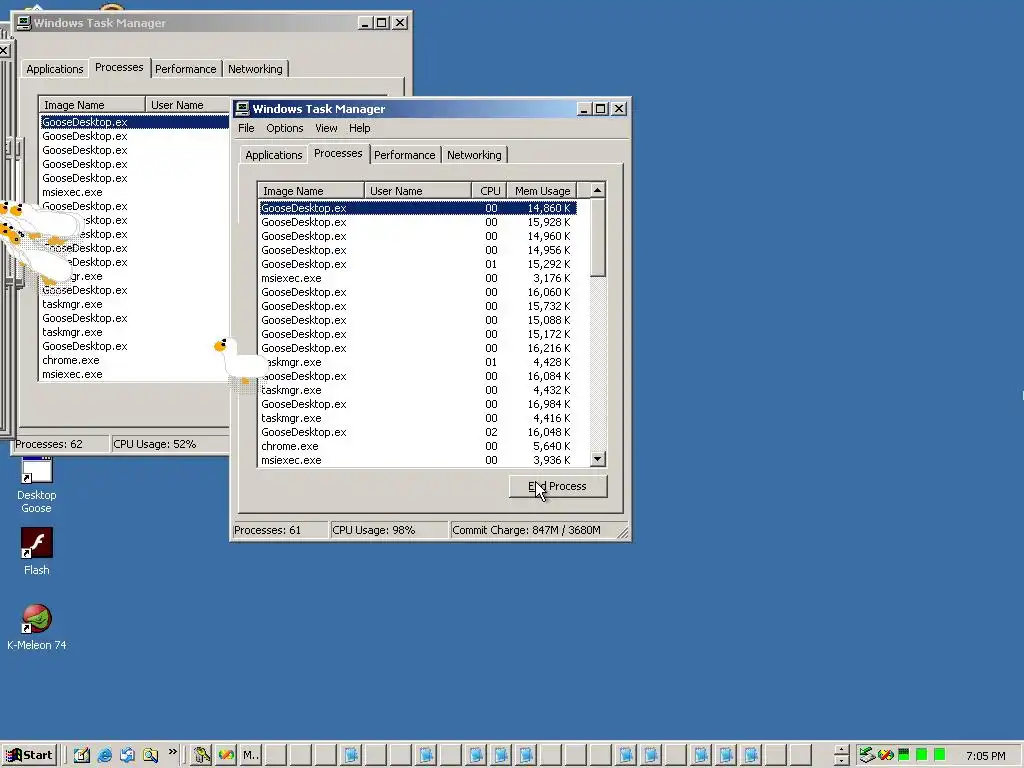
Task: Click the process list scroll up arrow
Action: point(598,190)
